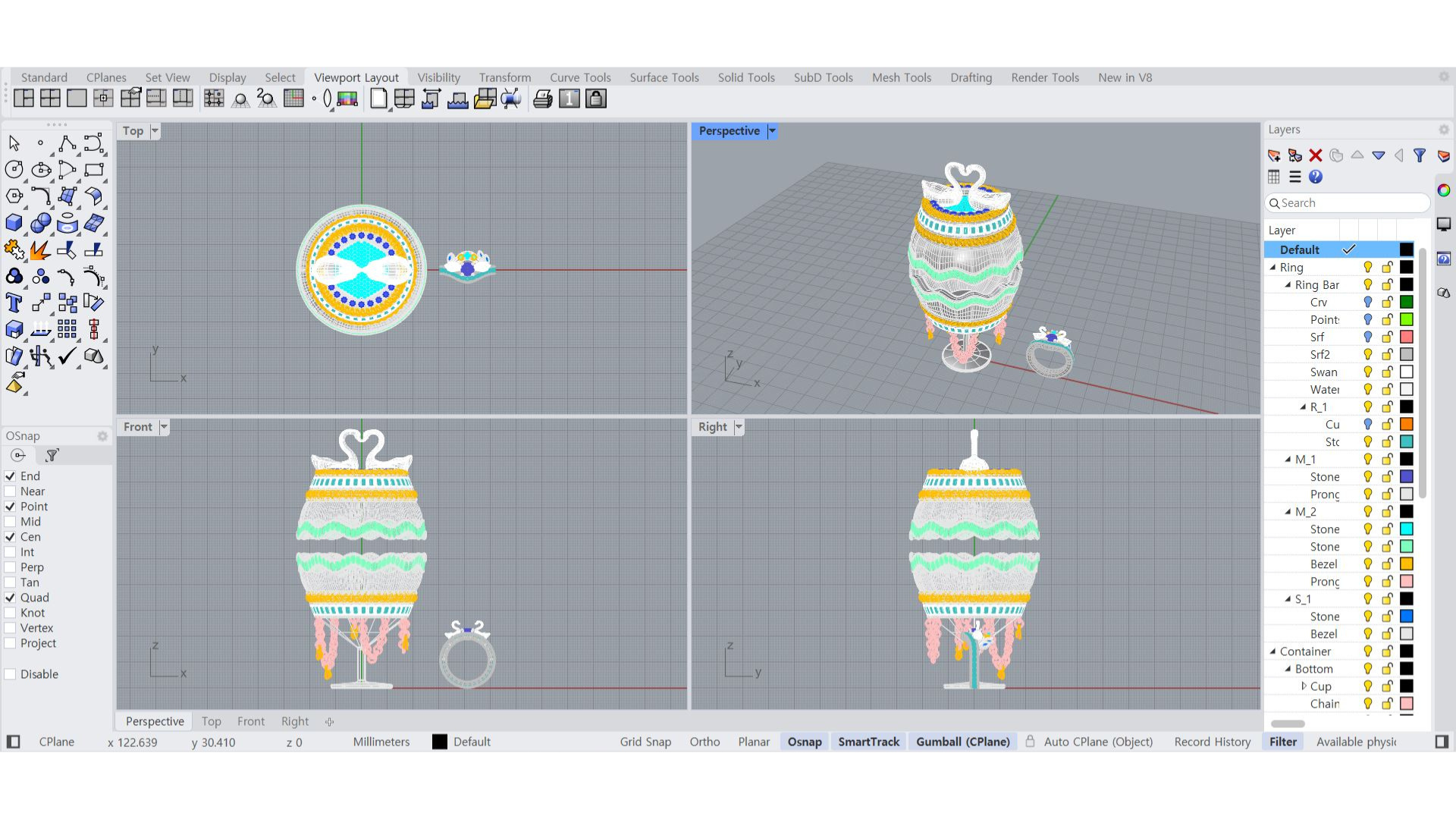
Task: Delete layer with red X icon
Action: click(1316, 155)
